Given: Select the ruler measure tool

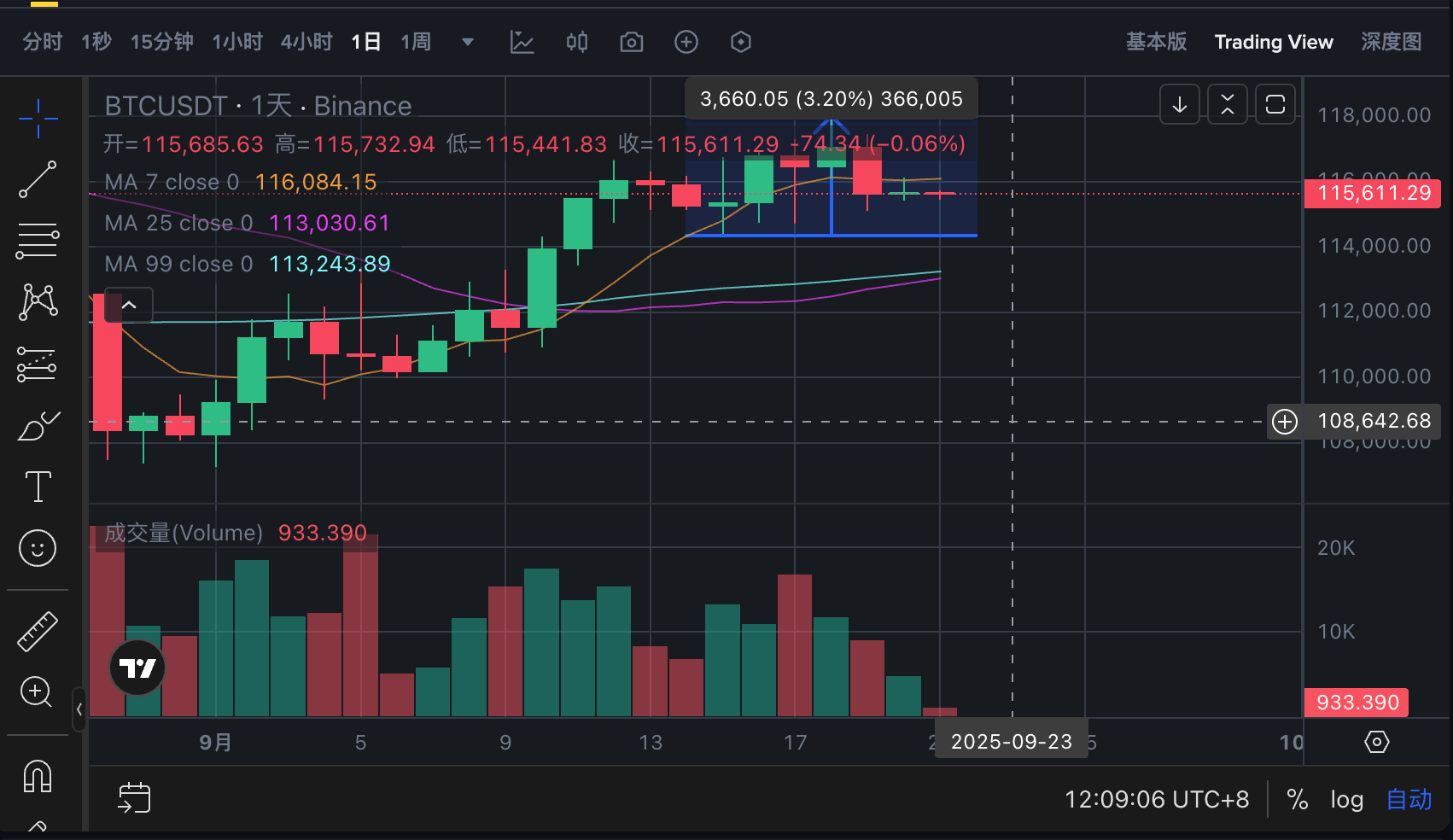Looking at the screenshot, I should (x=38, y=632).
